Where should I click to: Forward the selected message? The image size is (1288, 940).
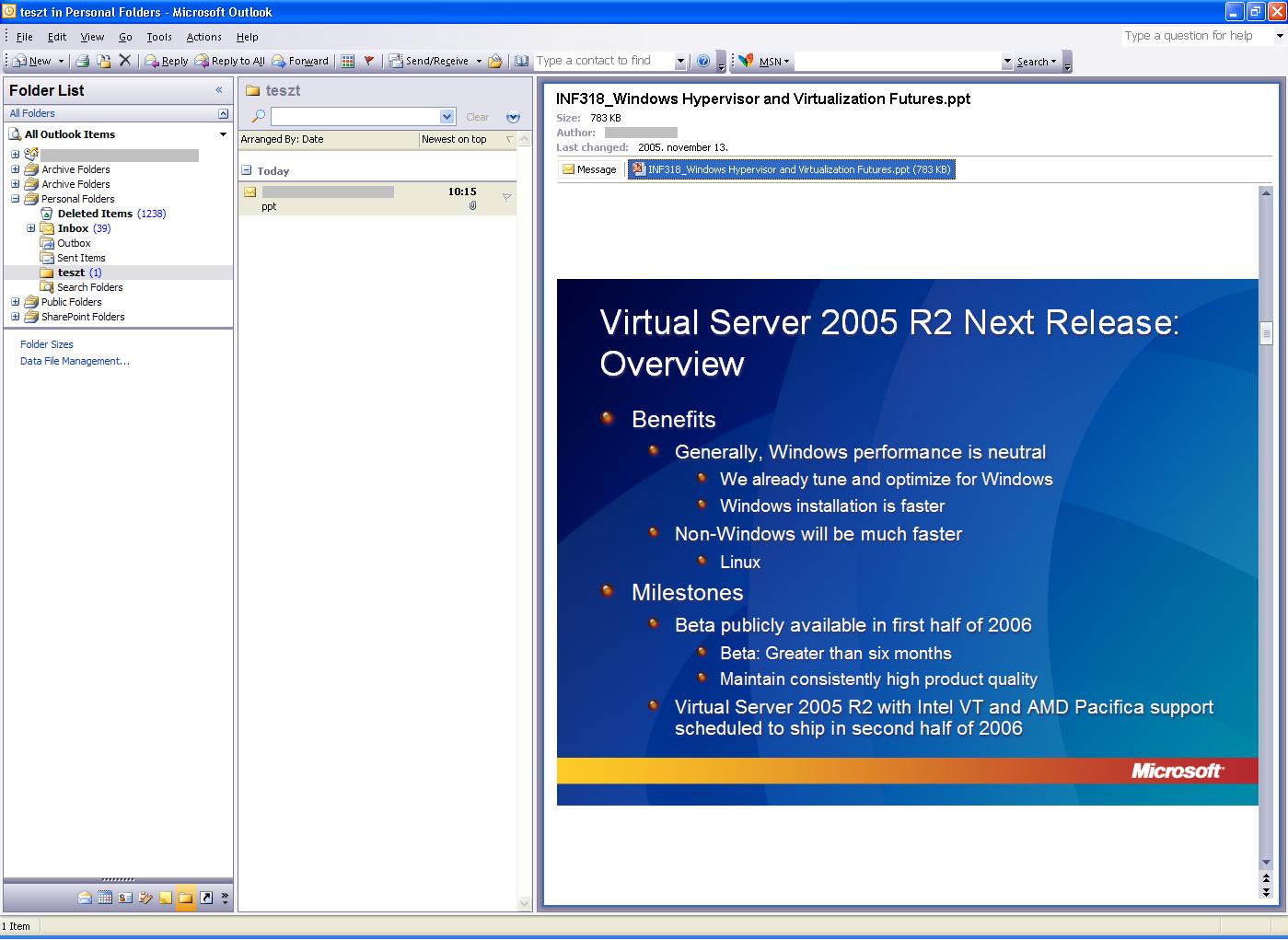pos(299,61)
